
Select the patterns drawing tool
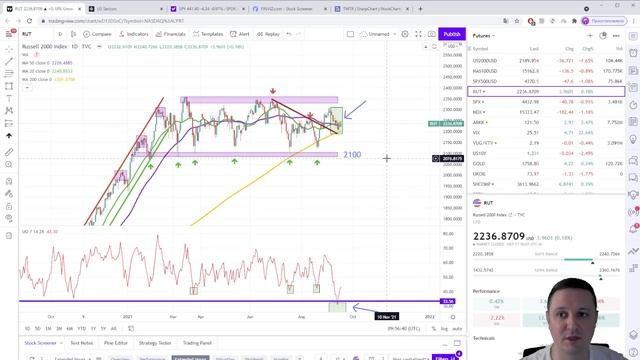pos(9,111)
